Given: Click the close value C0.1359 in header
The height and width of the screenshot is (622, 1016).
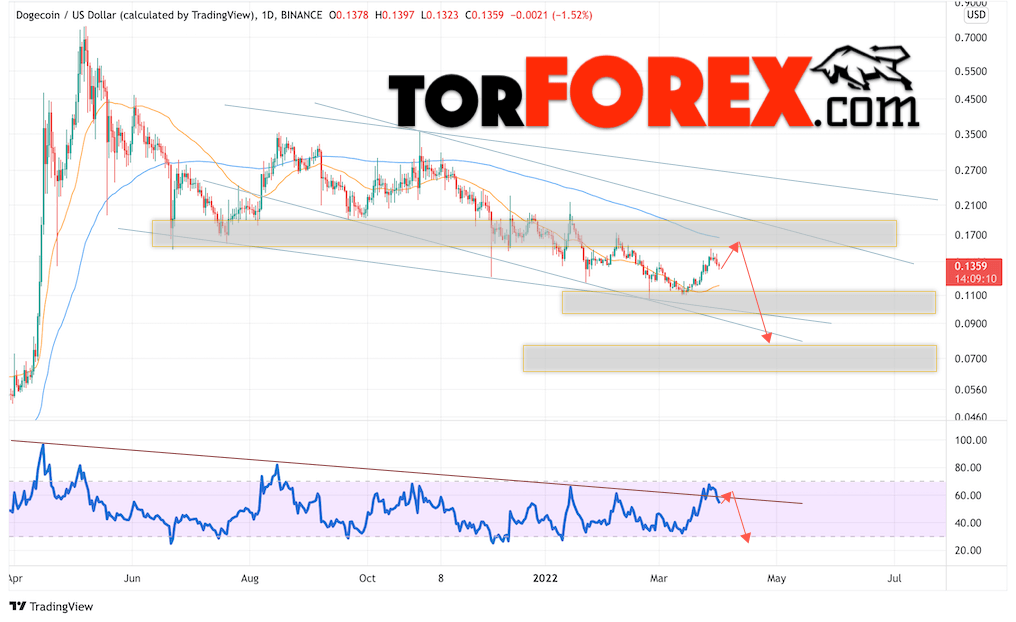Looking at the screenshot, I should (x=484, y=15).
